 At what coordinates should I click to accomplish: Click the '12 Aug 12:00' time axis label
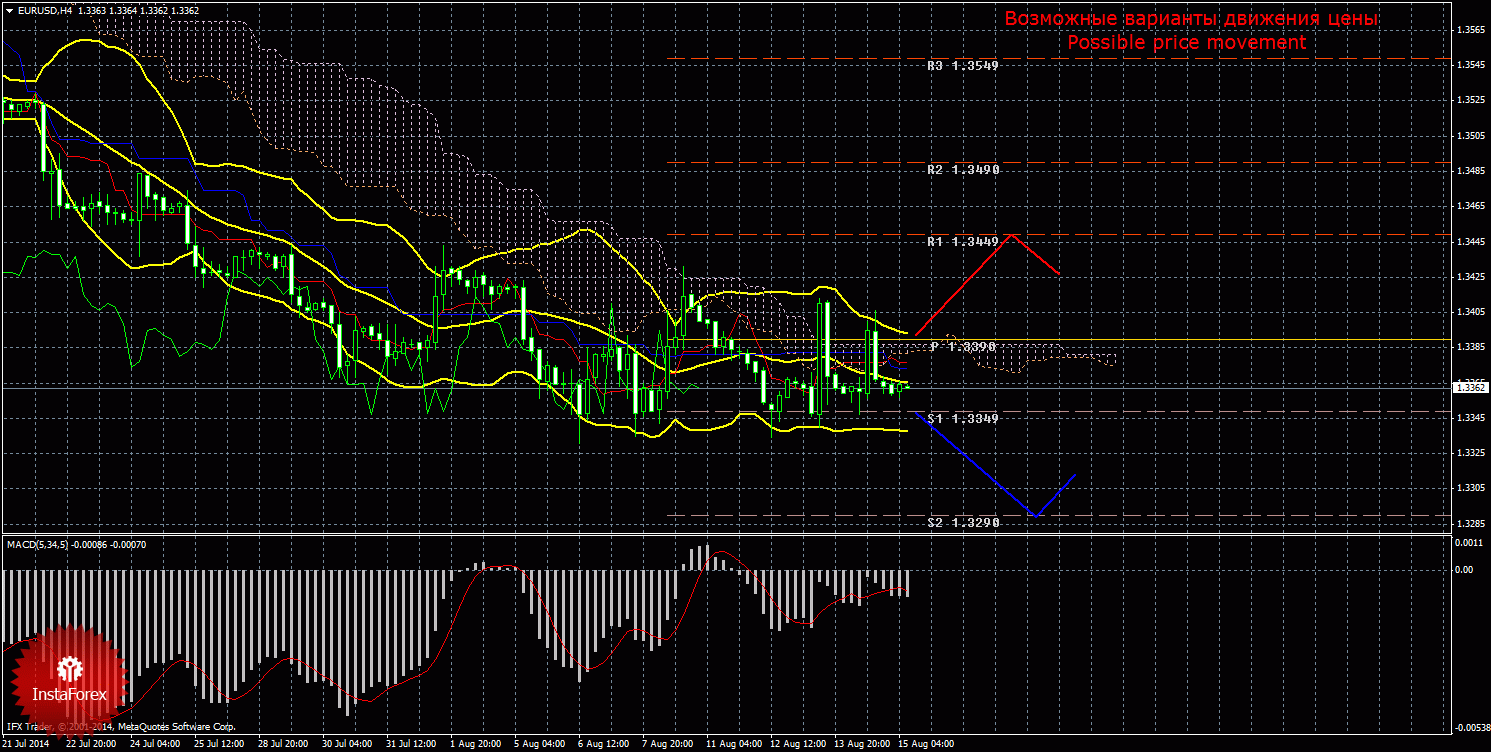click(796, 744)
